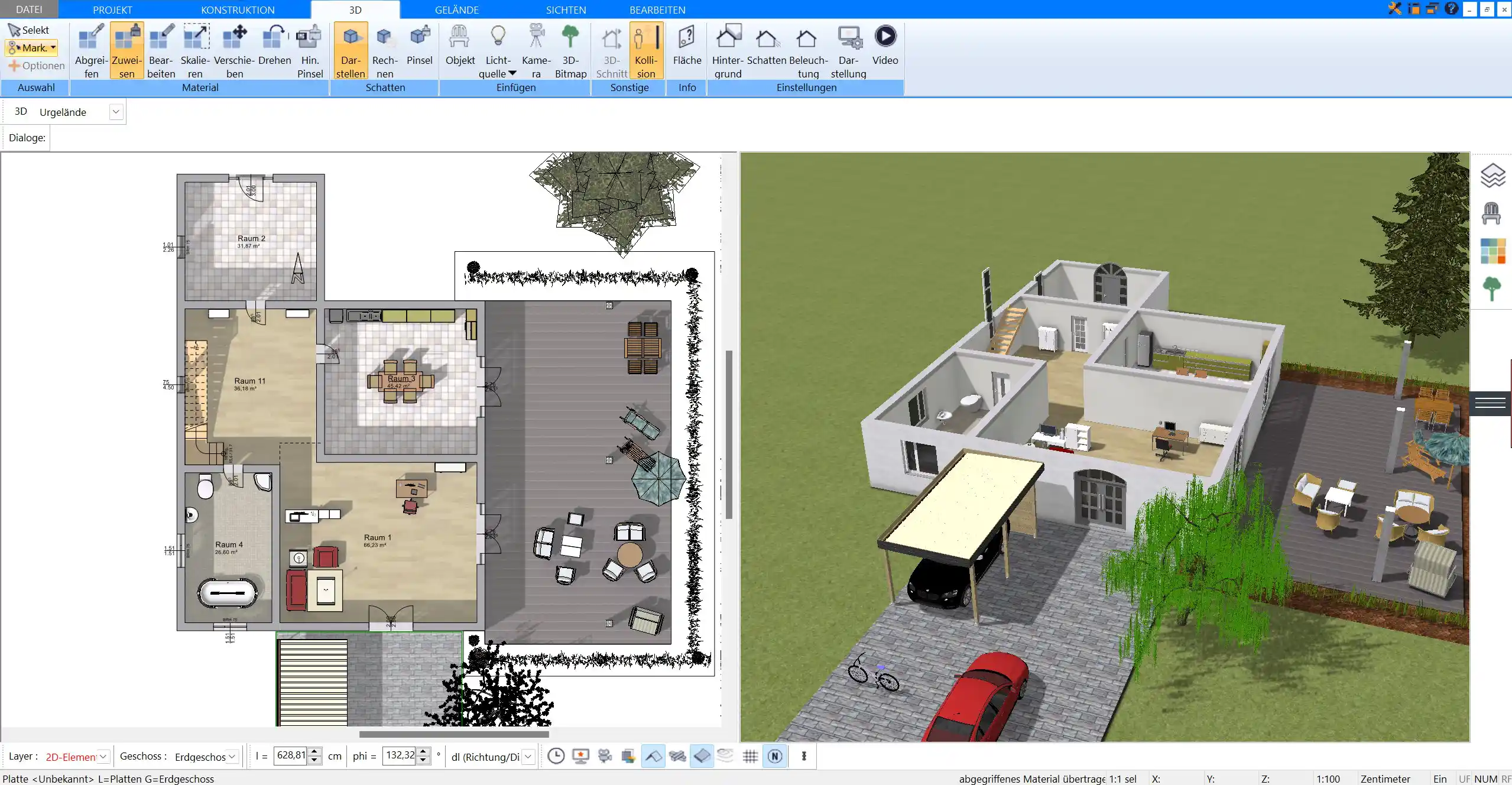Switch to the BEARBEITEN tab
Screen dimensions: 1512x785
[x=657, y=9]
